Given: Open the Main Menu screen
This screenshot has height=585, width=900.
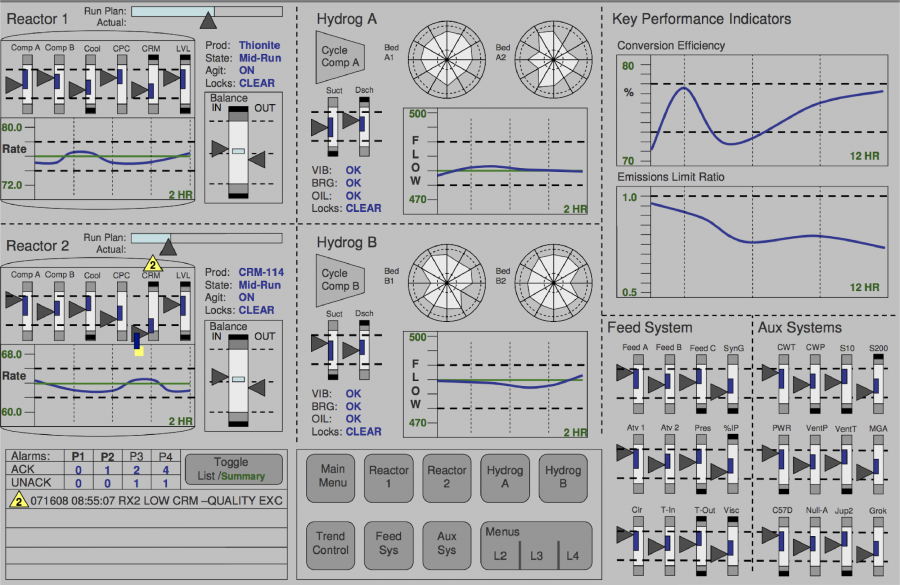Looking at the screenshot, I should [330, 478].
